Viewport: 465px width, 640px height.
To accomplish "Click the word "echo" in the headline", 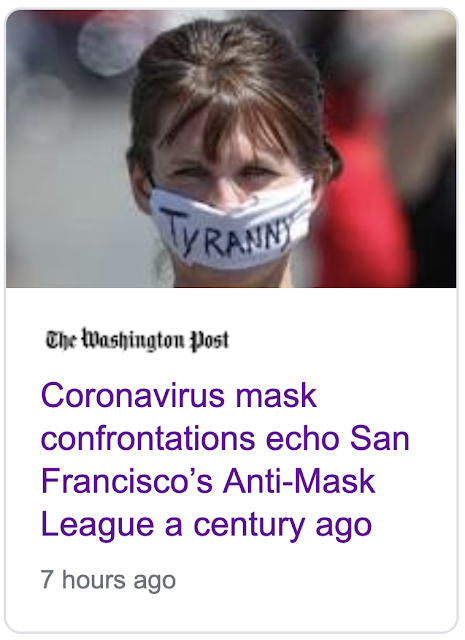I will pyautogui.click(x=303, y=438).
